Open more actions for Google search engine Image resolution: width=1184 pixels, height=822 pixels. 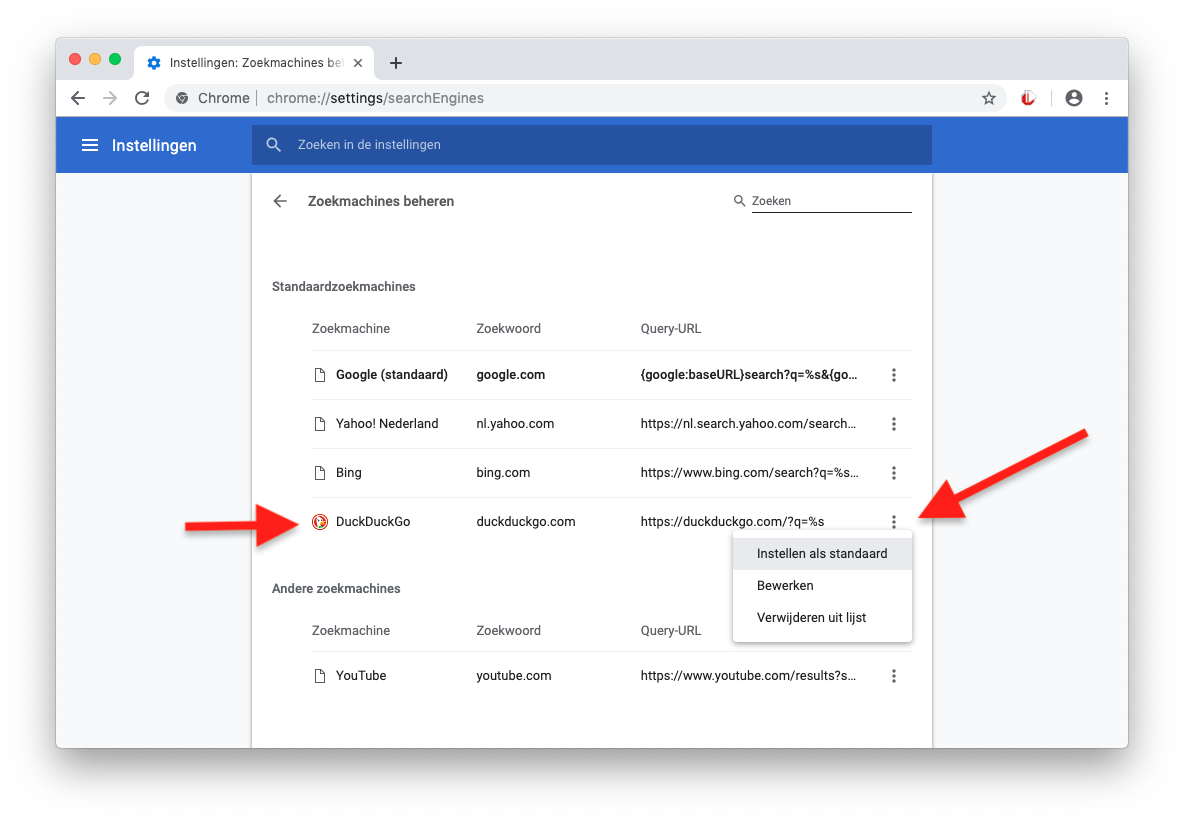coord(894,375)
